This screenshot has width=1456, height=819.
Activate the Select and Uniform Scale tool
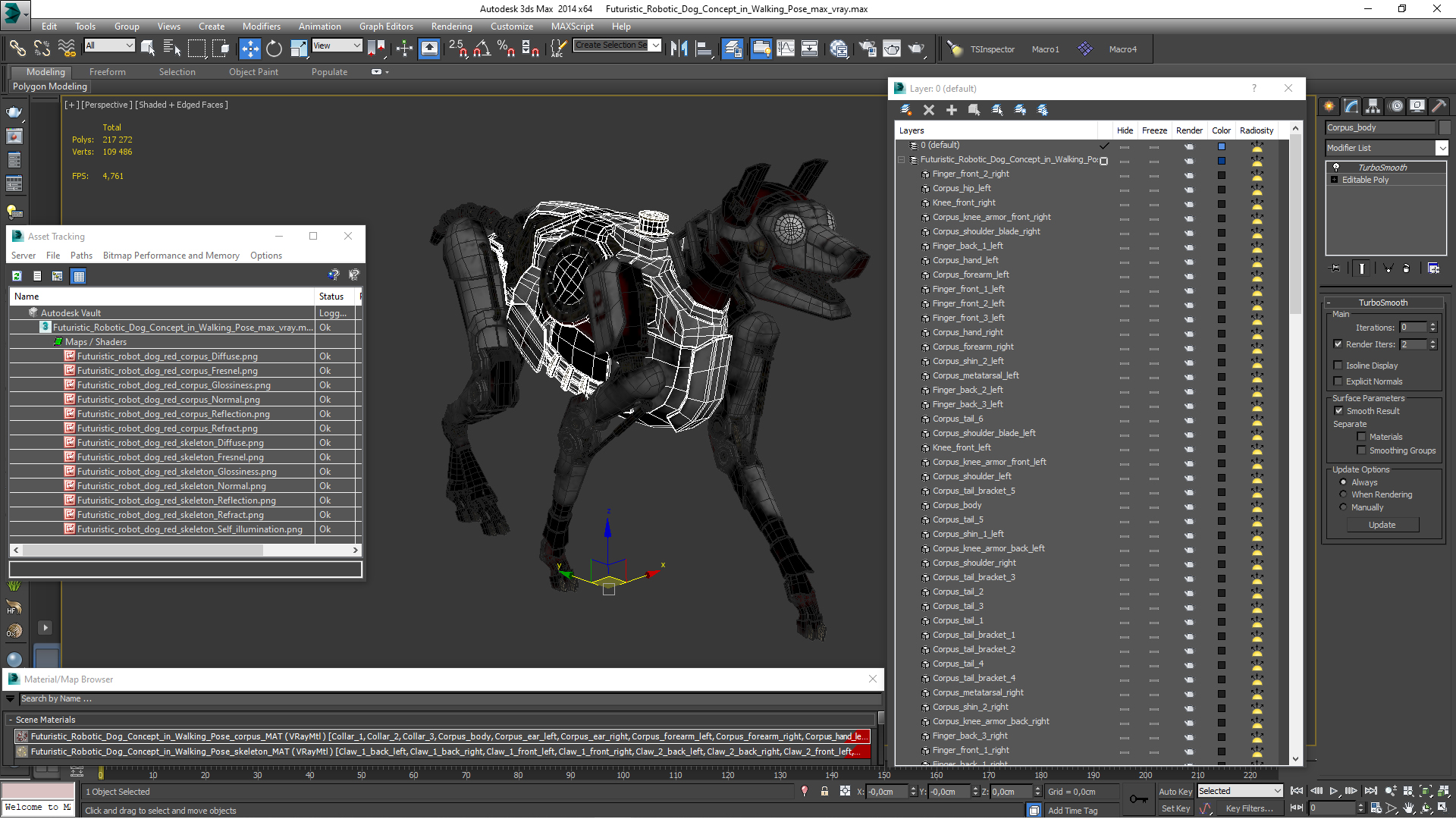tap(299, 49)
